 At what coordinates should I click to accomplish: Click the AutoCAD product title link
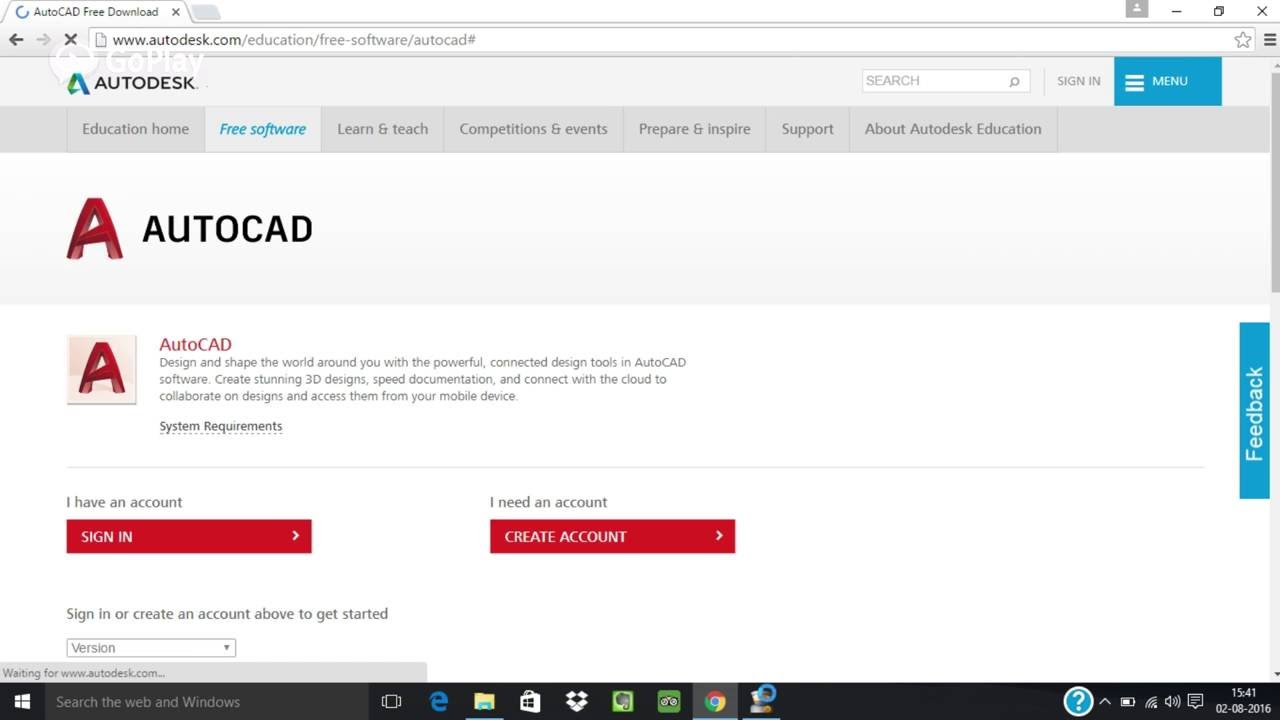[195, 345]
